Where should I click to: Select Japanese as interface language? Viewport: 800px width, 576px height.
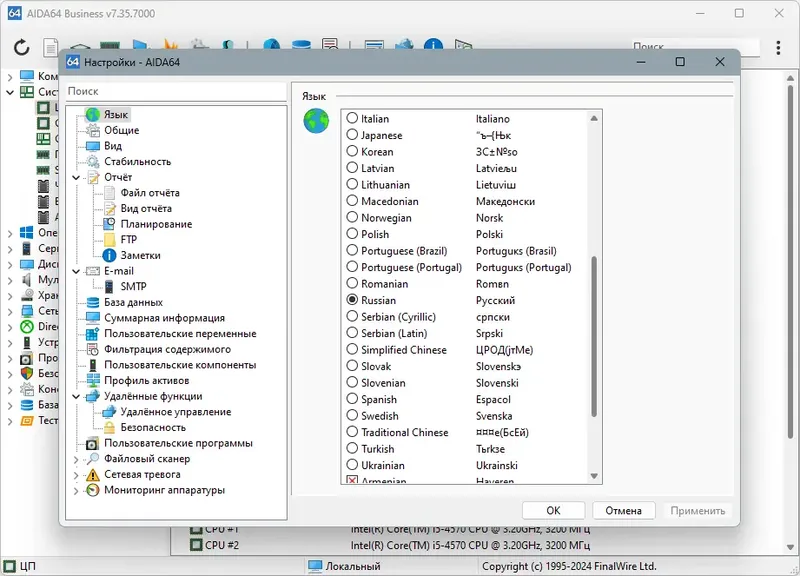pyautogui.click(x=352, y=135)
